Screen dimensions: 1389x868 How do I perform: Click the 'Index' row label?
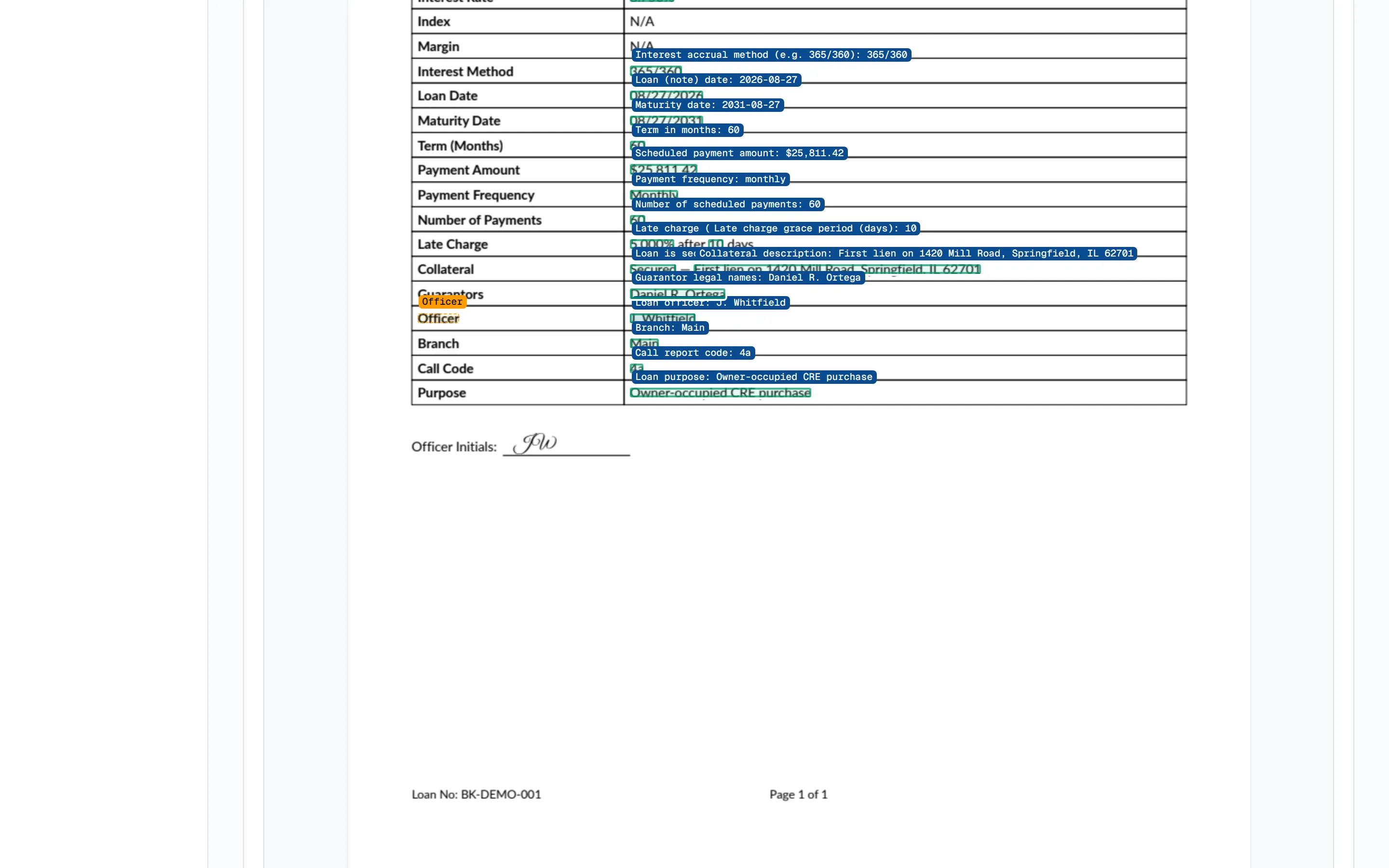(434, 22)
